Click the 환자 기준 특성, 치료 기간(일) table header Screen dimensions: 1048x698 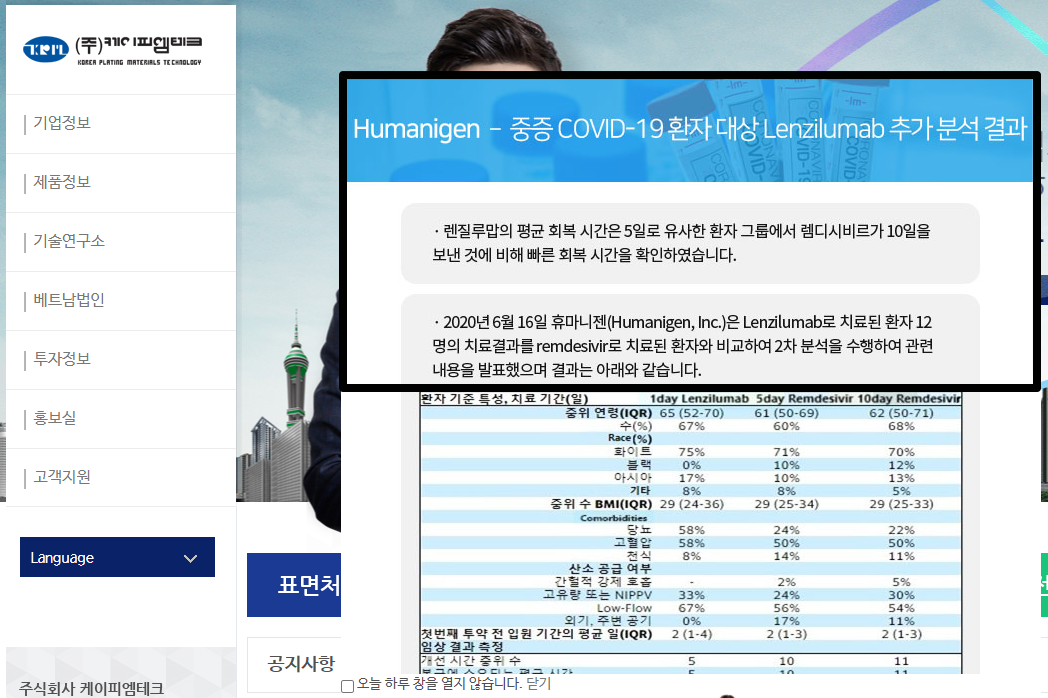(x=505, y=399)
